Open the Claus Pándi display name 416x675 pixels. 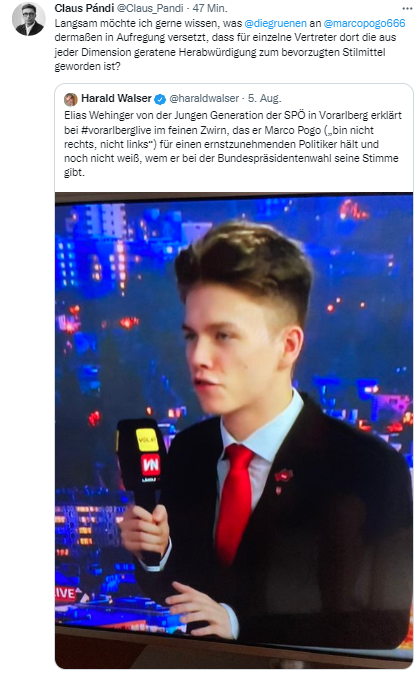tap(84, 8)
